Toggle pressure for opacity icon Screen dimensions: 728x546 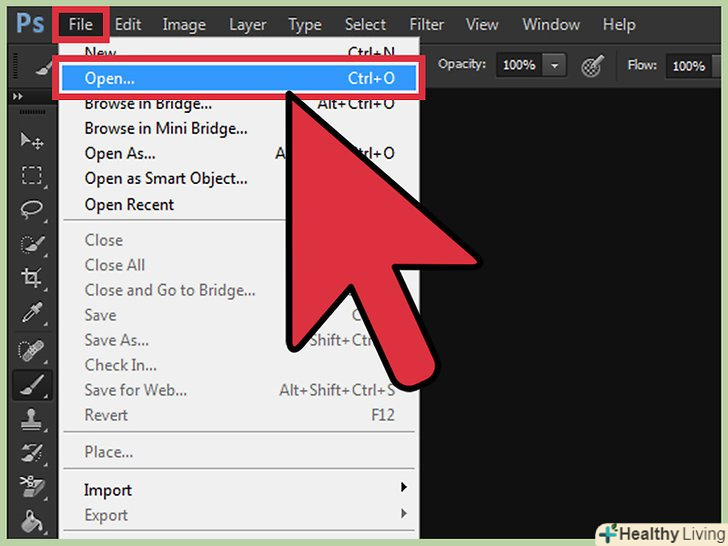tap(592, 65)
